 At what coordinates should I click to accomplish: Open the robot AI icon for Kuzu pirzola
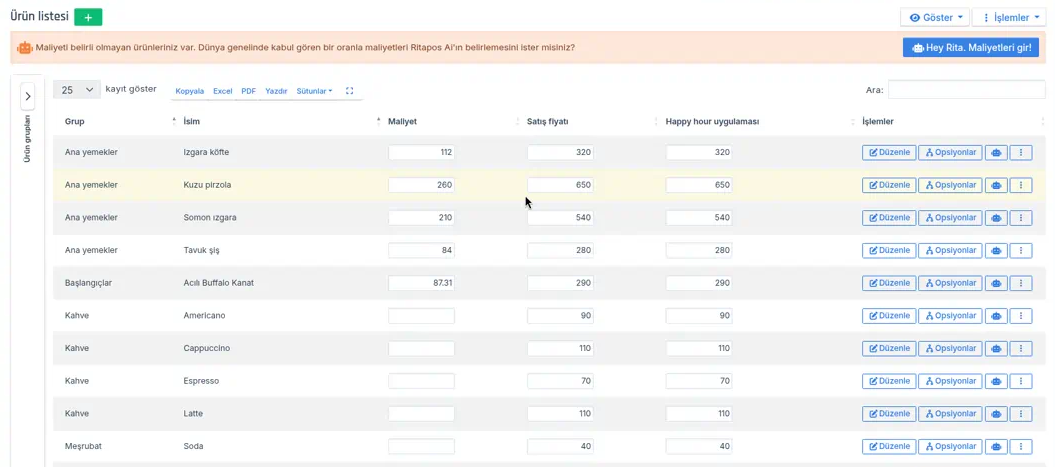click(x=996, y=185)
